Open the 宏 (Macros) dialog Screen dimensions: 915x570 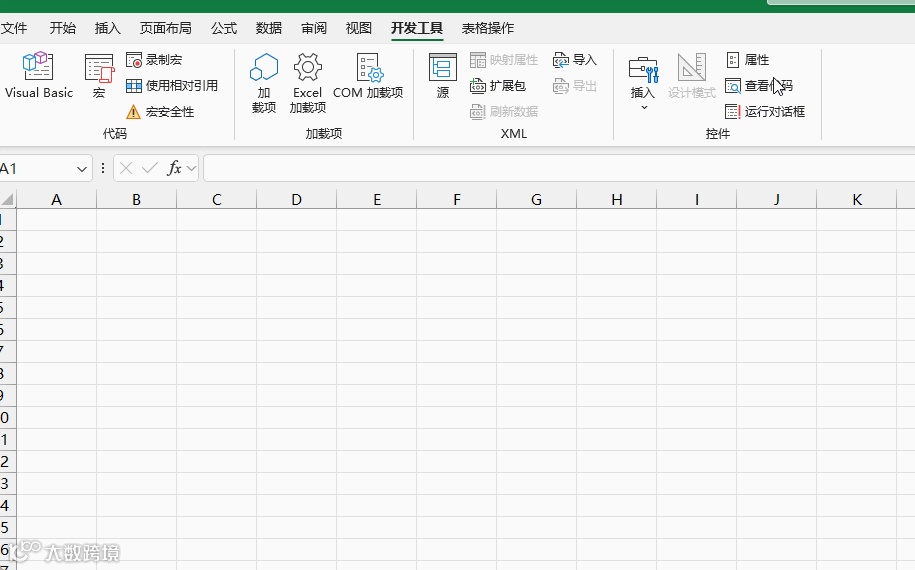99,76
